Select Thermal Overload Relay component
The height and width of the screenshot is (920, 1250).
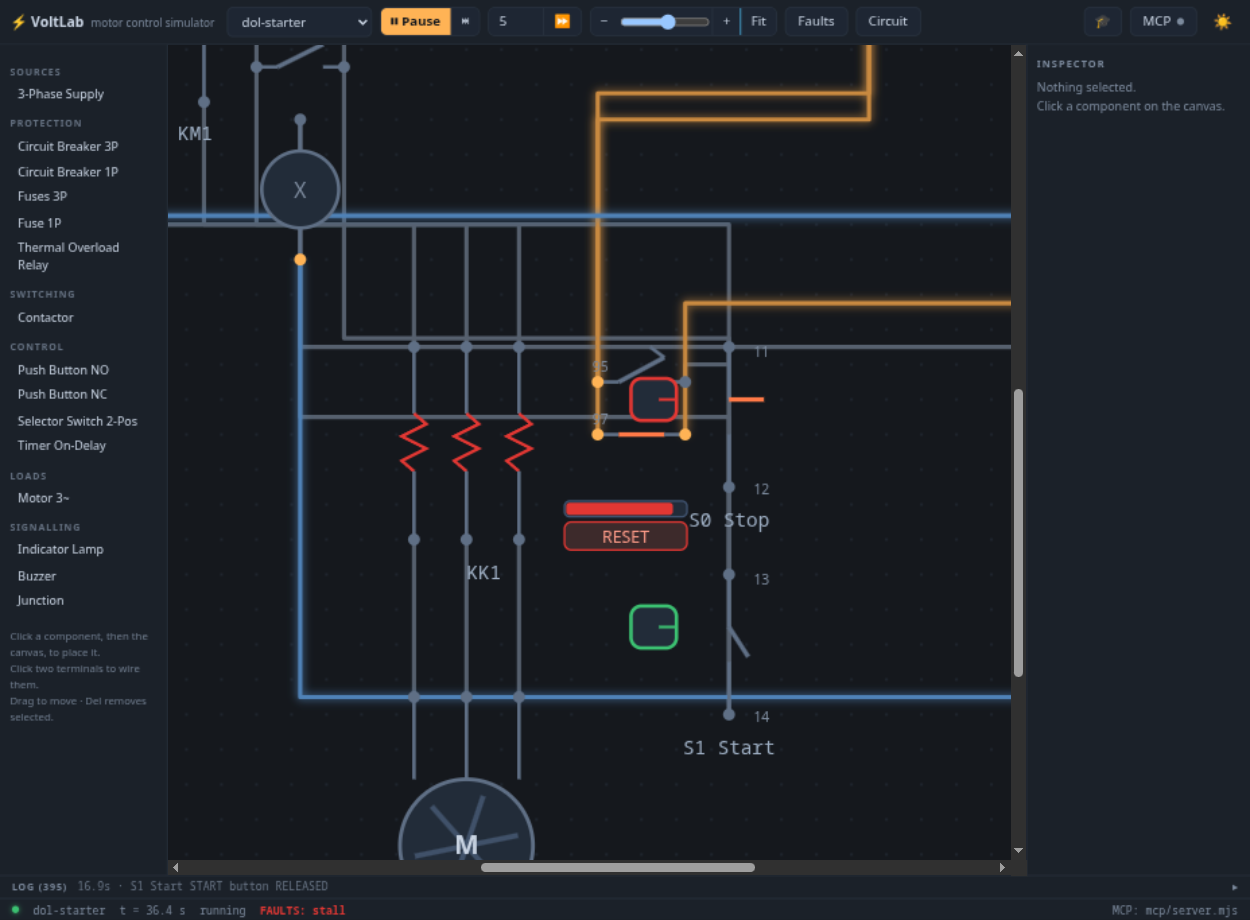[x=68, y=256]
